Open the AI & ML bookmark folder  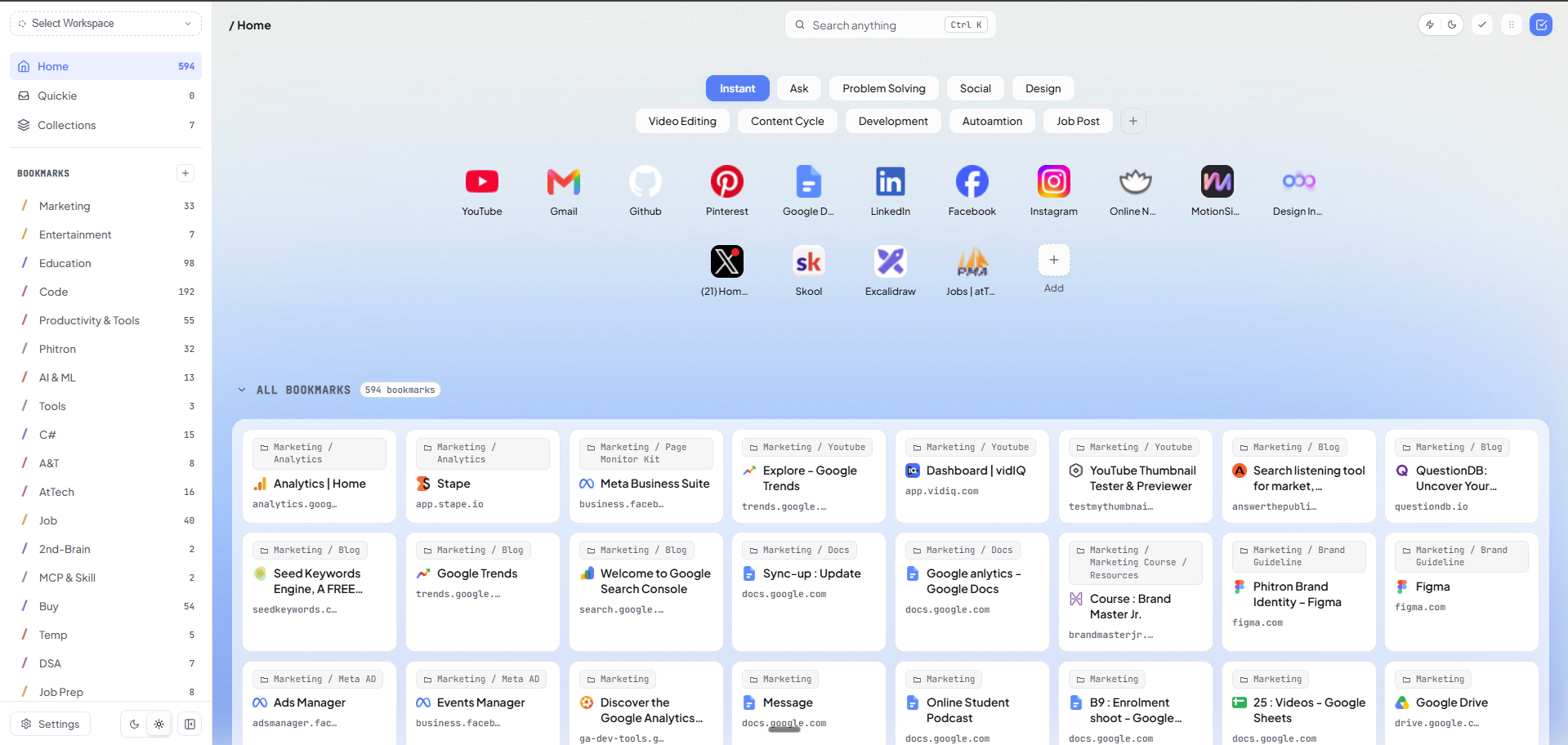pyautogui.click(x=105, y=377)
